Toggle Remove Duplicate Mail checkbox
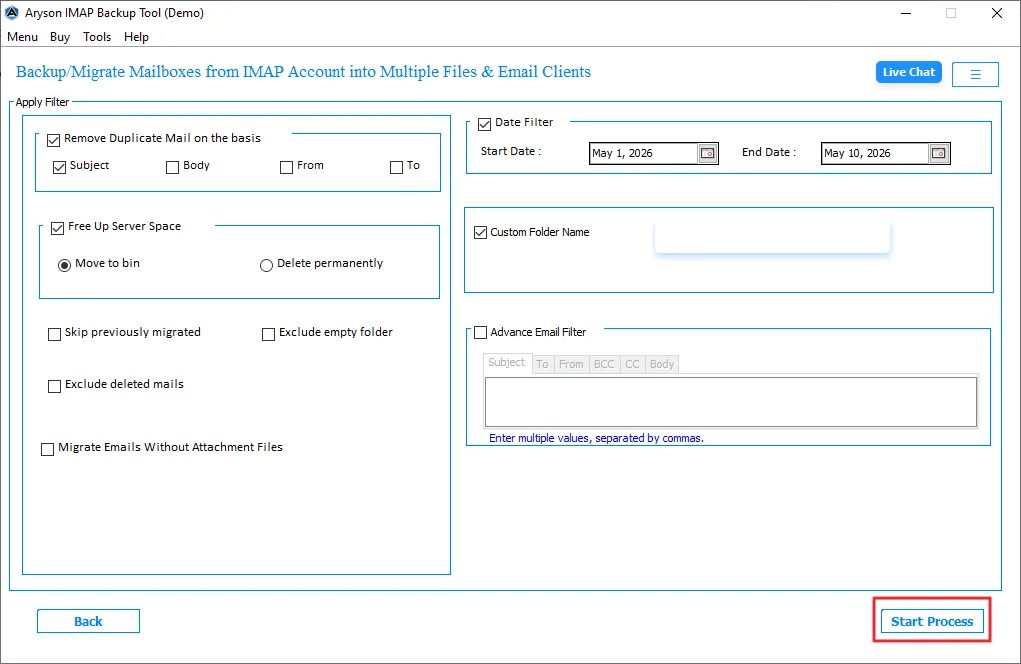 point(53,139)
